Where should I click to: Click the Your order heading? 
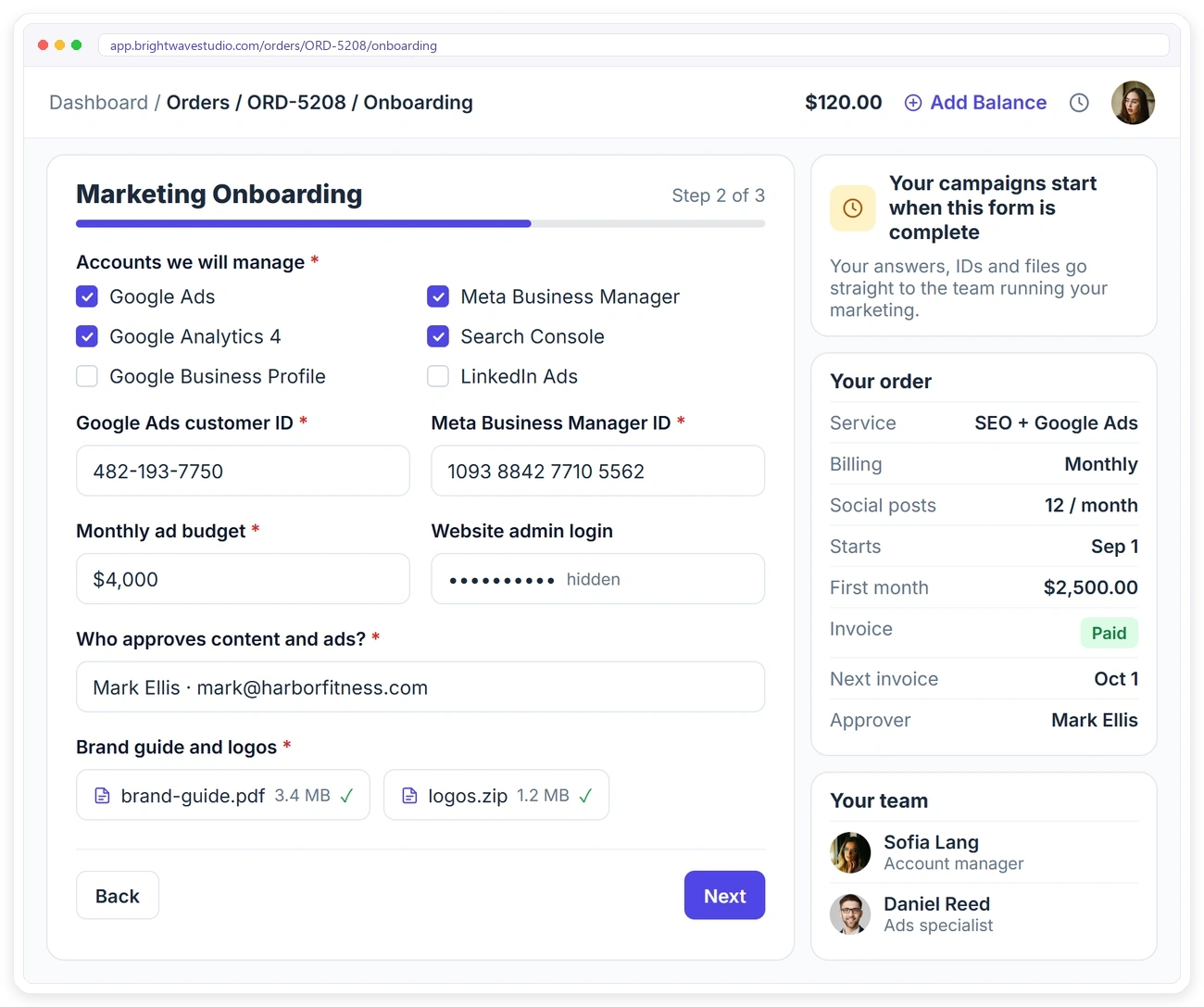point(881,382)
